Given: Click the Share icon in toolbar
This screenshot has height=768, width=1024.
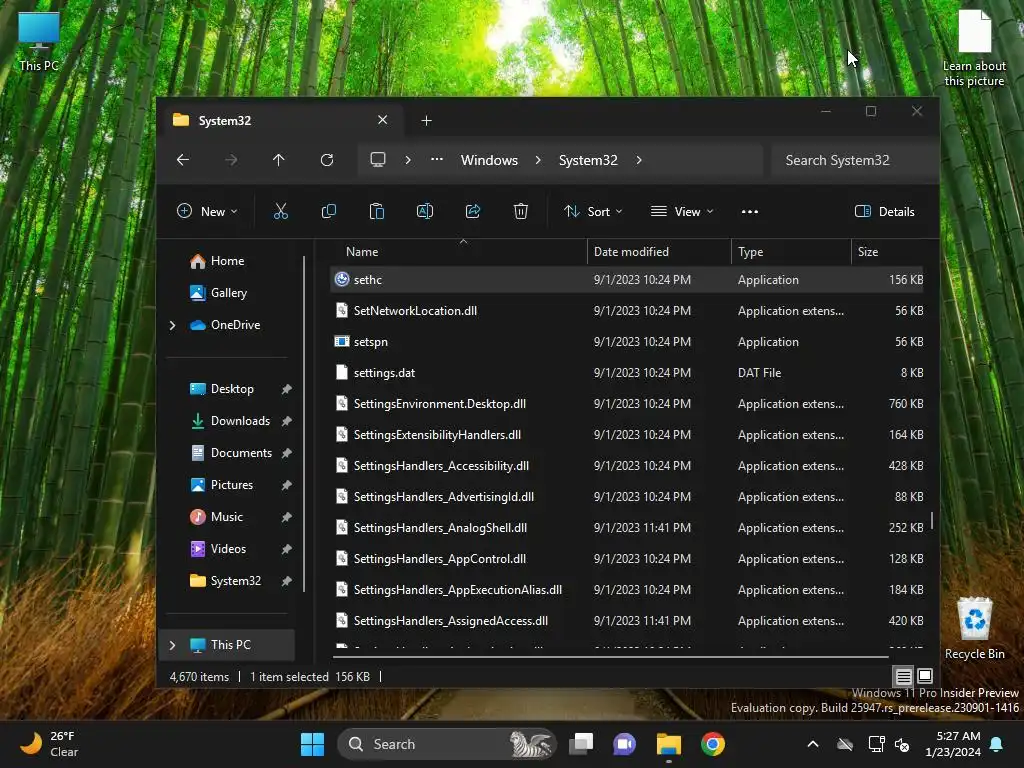Looking at the screenshot, I should pyautogui.click(x=473, y=211).
